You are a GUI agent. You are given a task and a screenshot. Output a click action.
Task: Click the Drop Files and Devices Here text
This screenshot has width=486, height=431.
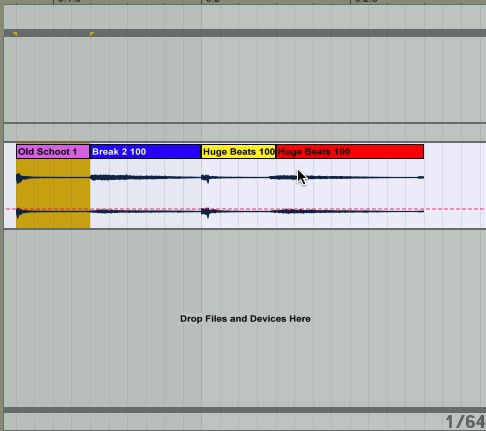click(245, 319)
